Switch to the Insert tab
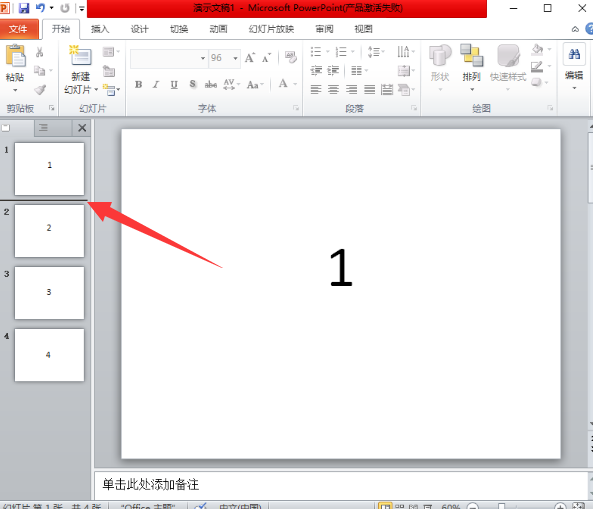 pos(100,29)
